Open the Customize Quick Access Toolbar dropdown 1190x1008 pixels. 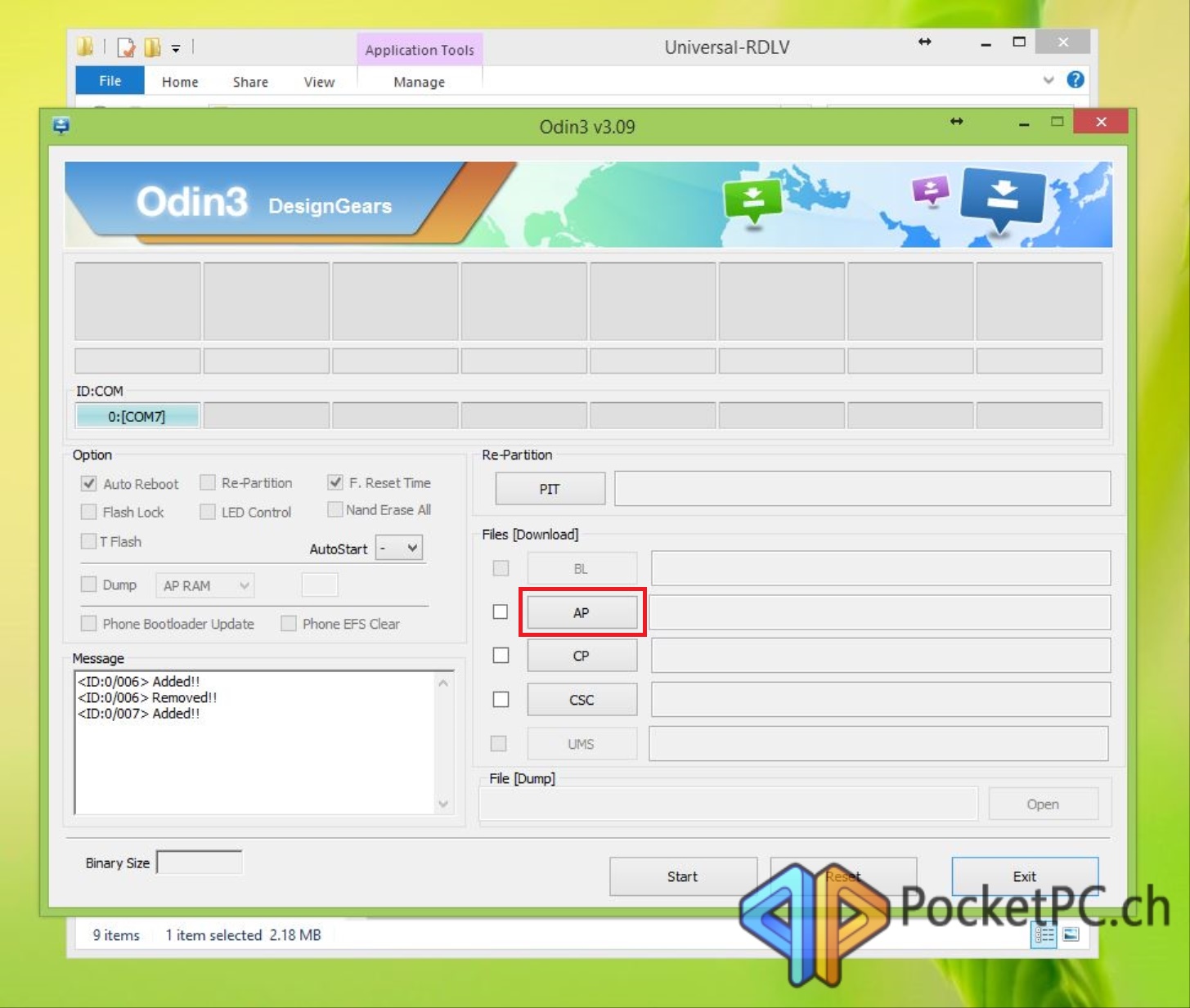176,49
